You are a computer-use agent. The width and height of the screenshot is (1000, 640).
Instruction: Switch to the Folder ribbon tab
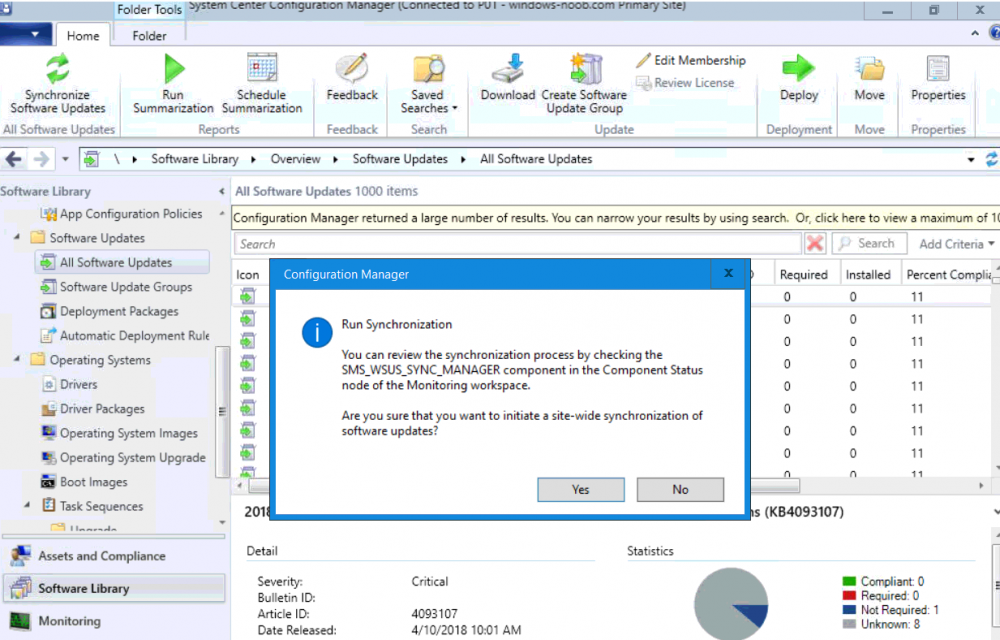(149, 36)
